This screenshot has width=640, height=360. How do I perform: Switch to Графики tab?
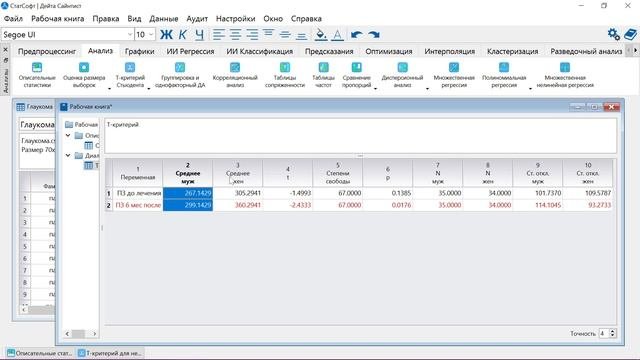pos(140,51)
